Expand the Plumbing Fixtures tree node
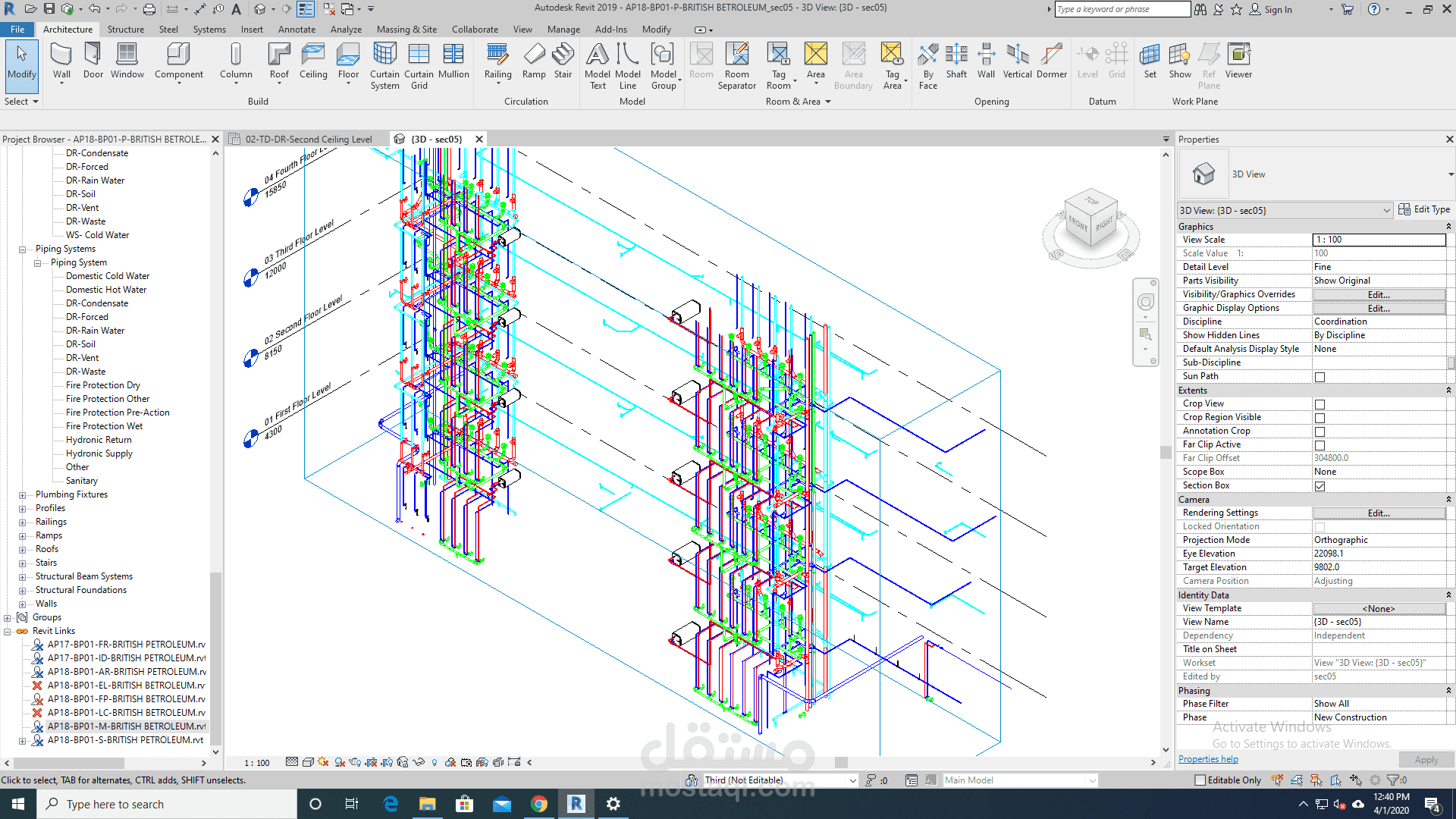 click(x=22, y=495)
